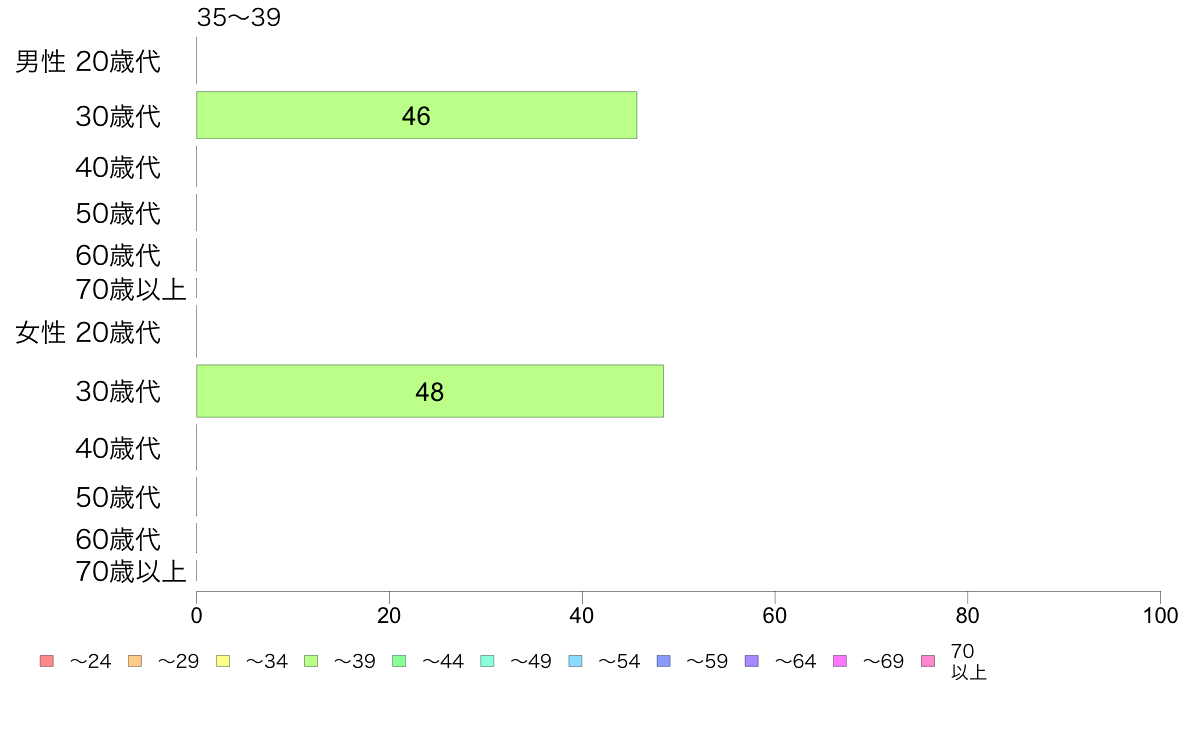This screenshot has height=736, width=1188.
Task: Click the red ~24 legend swatch
Action: point(47,661)
